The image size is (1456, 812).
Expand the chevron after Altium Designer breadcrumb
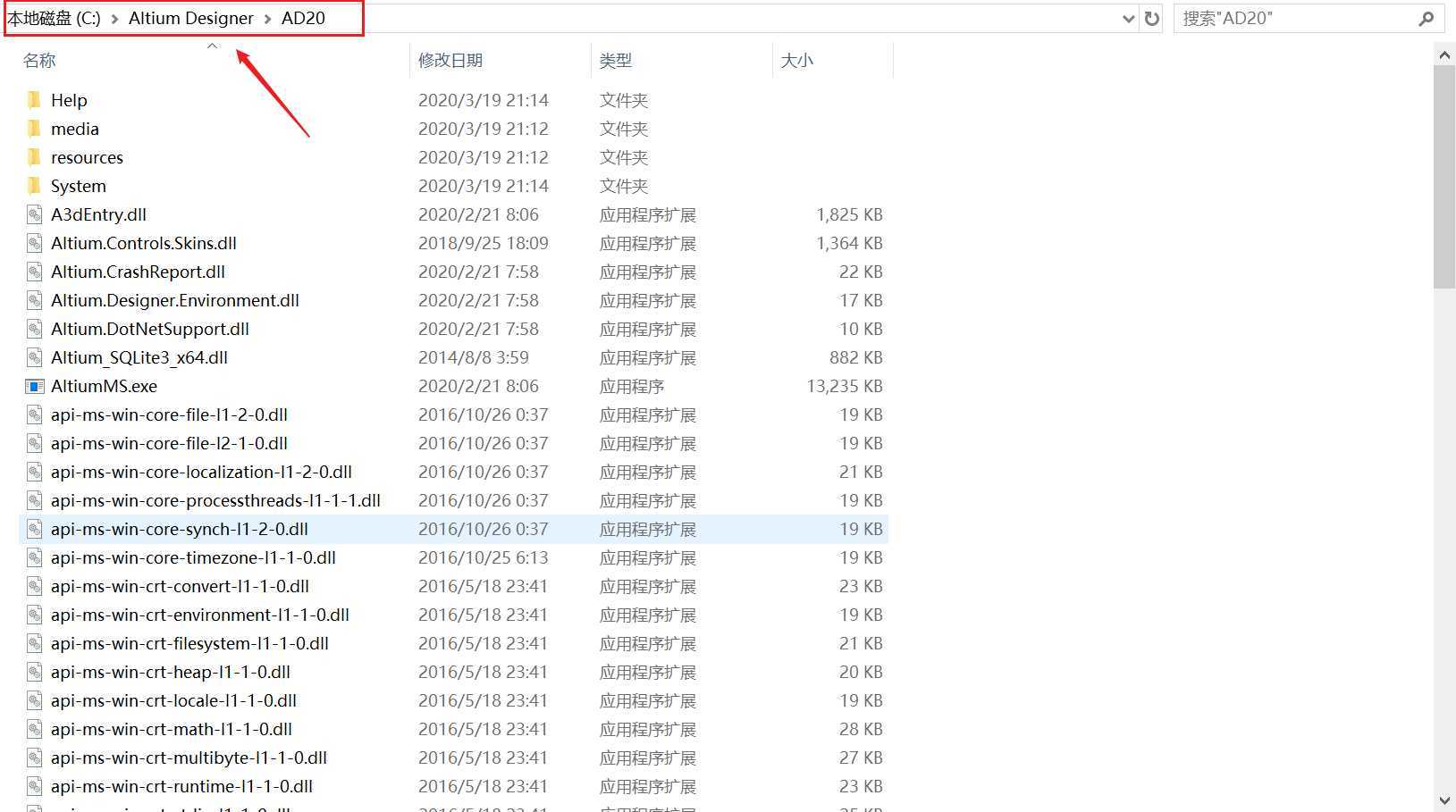pyautogui.click(x=267, y=19)
